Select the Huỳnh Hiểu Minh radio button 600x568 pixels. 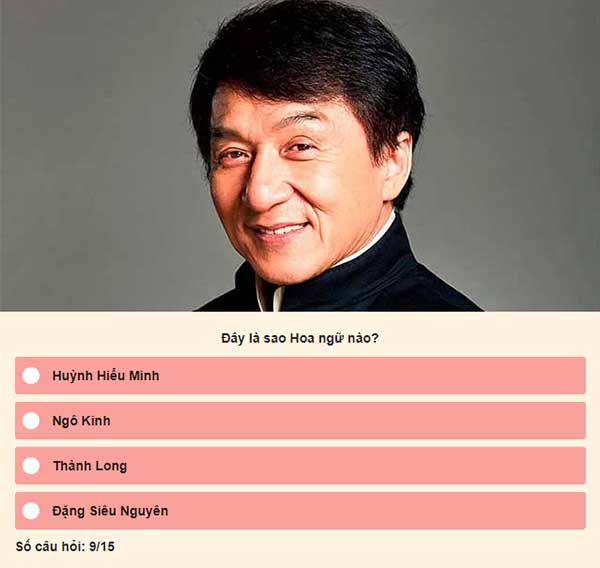coord(31,375)
